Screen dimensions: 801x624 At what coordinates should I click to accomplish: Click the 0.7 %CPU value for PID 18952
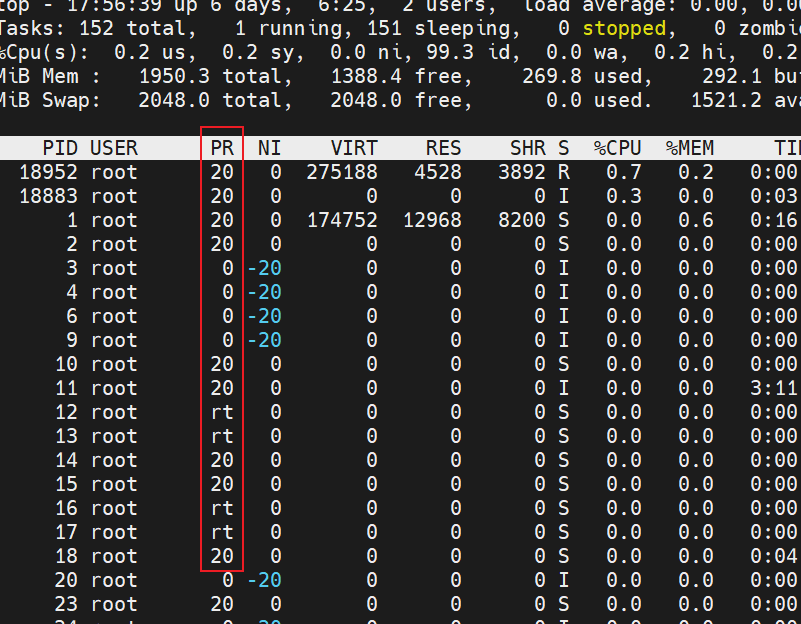click(x=629, y=172)
